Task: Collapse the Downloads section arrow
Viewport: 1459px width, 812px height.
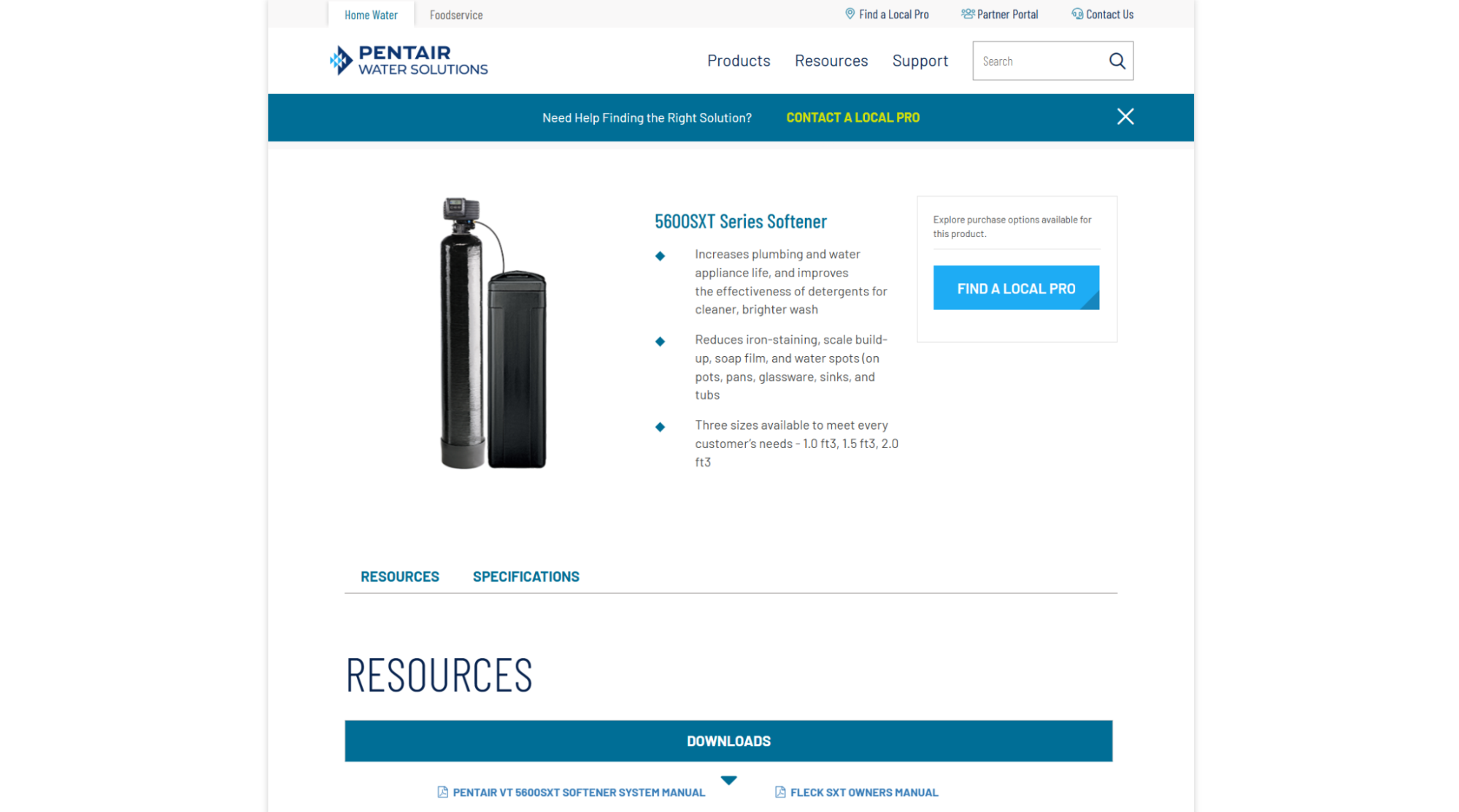Action: (728, 780)
